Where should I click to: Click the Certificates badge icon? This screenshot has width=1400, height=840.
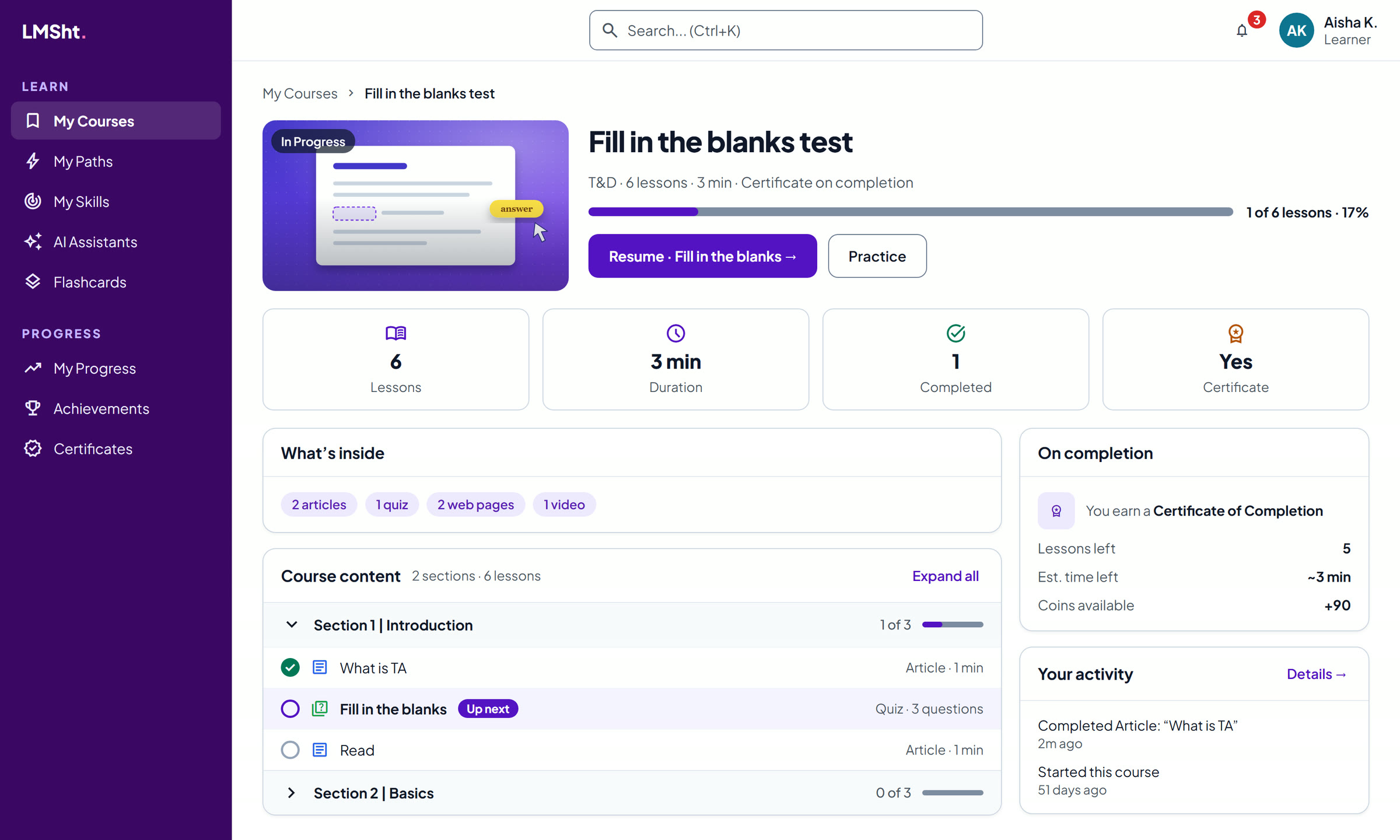click(33, 449)
